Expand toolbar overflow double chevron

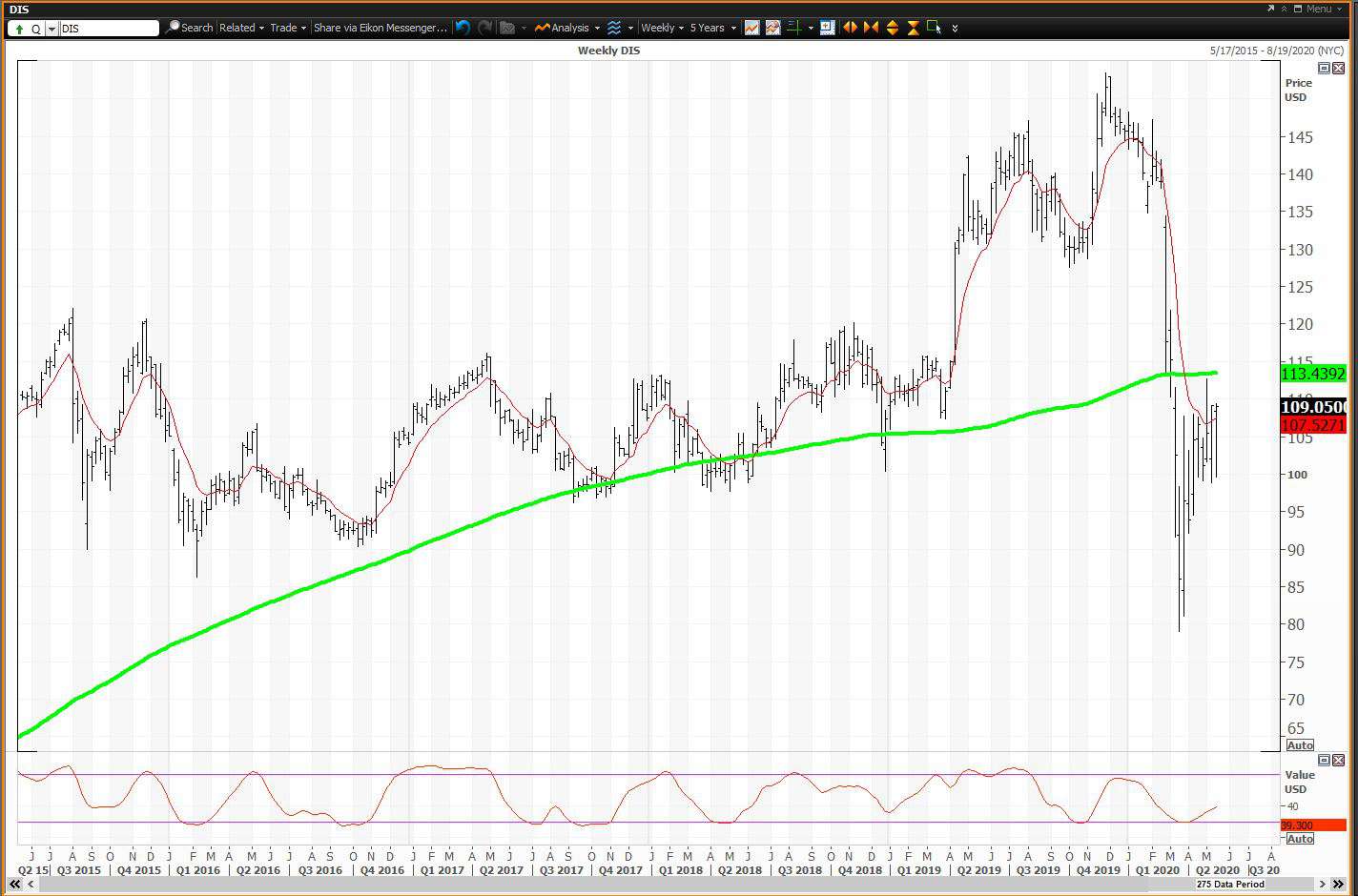[955, 29]
